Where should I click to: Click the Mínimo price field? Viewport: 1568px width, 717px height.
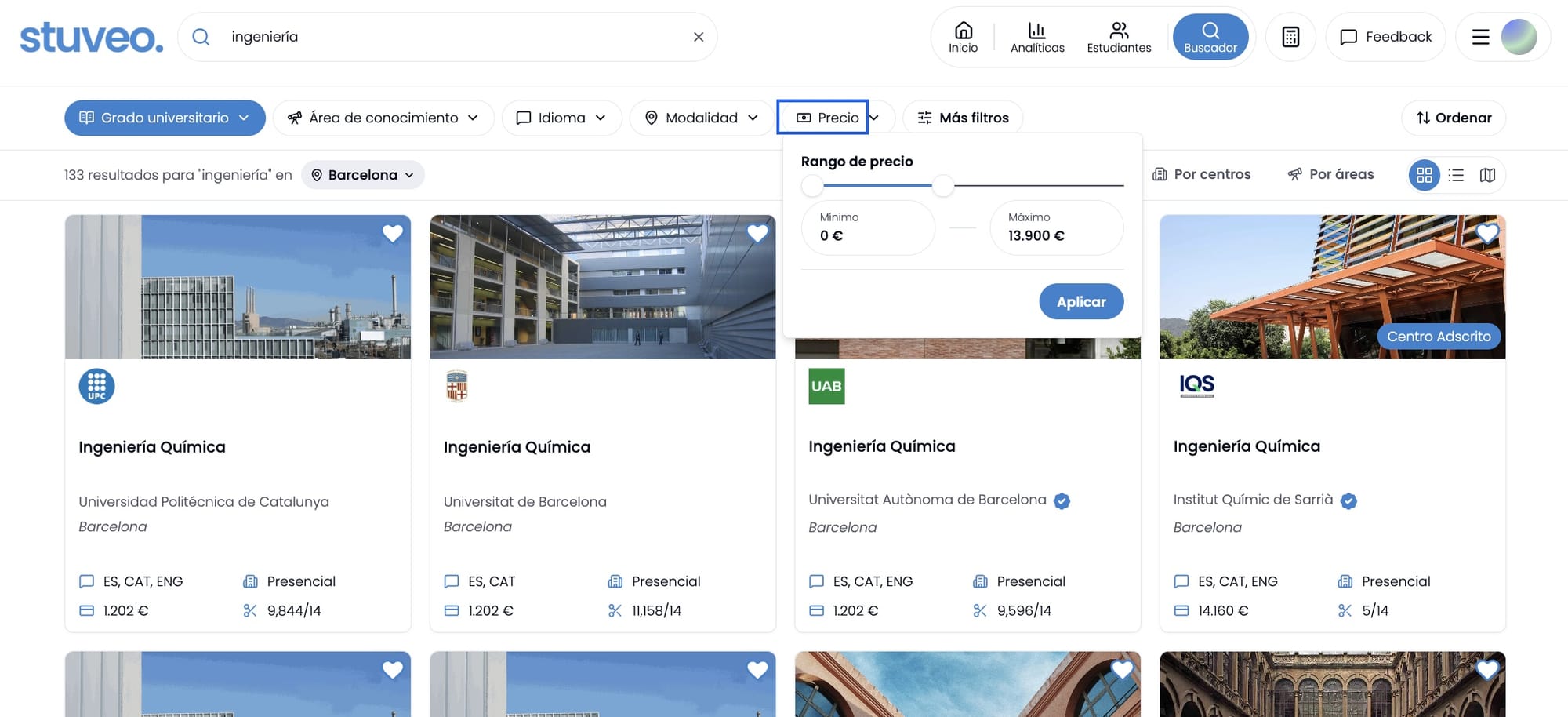pyautogui.click(x=868, y=227)
